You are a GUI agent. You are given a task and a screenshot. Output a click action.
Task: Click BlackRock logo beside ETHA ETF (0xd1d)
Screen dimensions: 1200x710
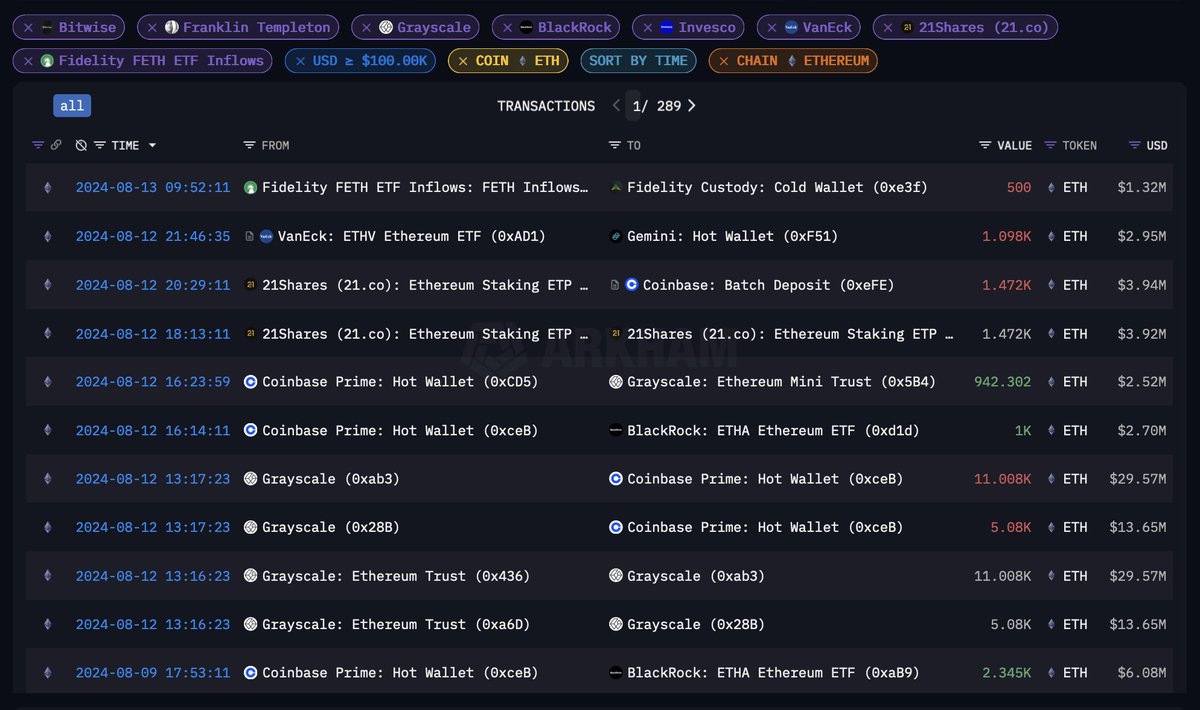616,431
